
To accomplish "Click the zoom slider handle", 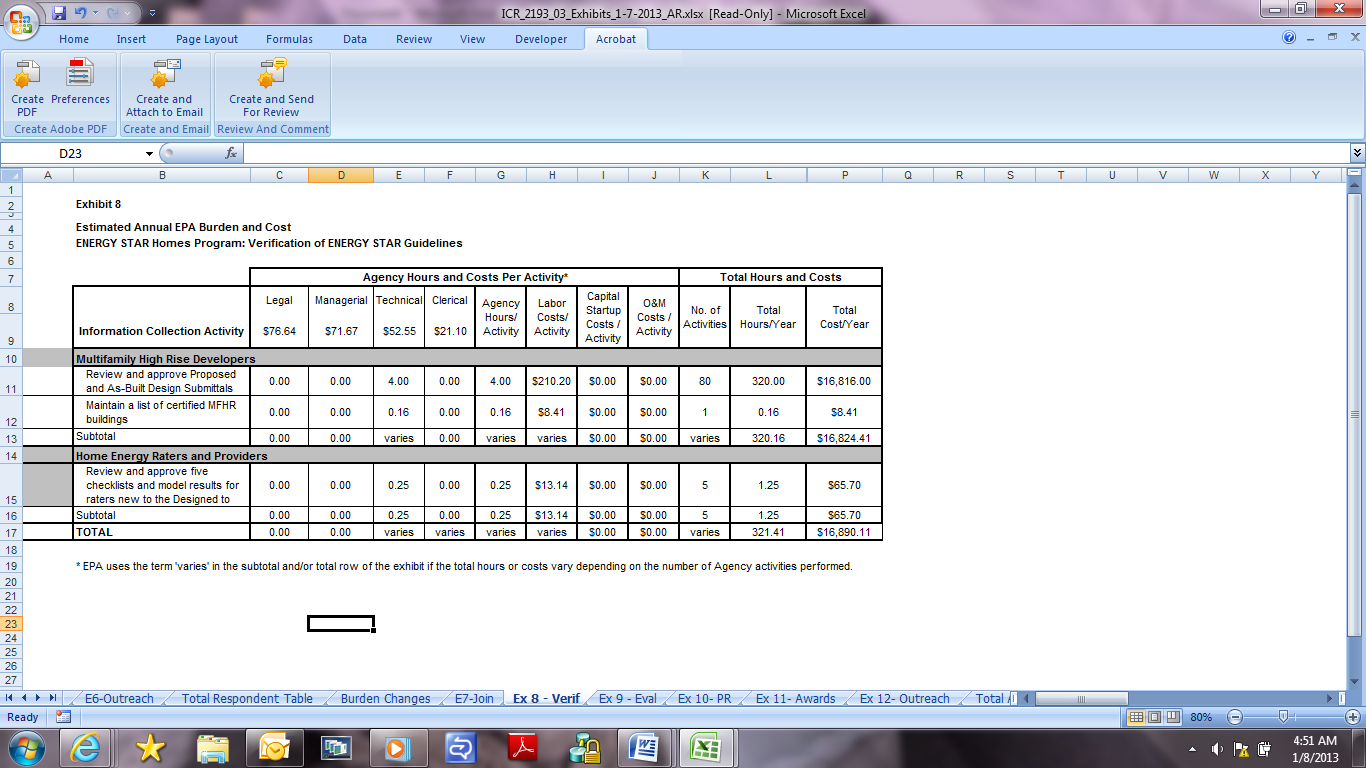I will [1282, 717].
